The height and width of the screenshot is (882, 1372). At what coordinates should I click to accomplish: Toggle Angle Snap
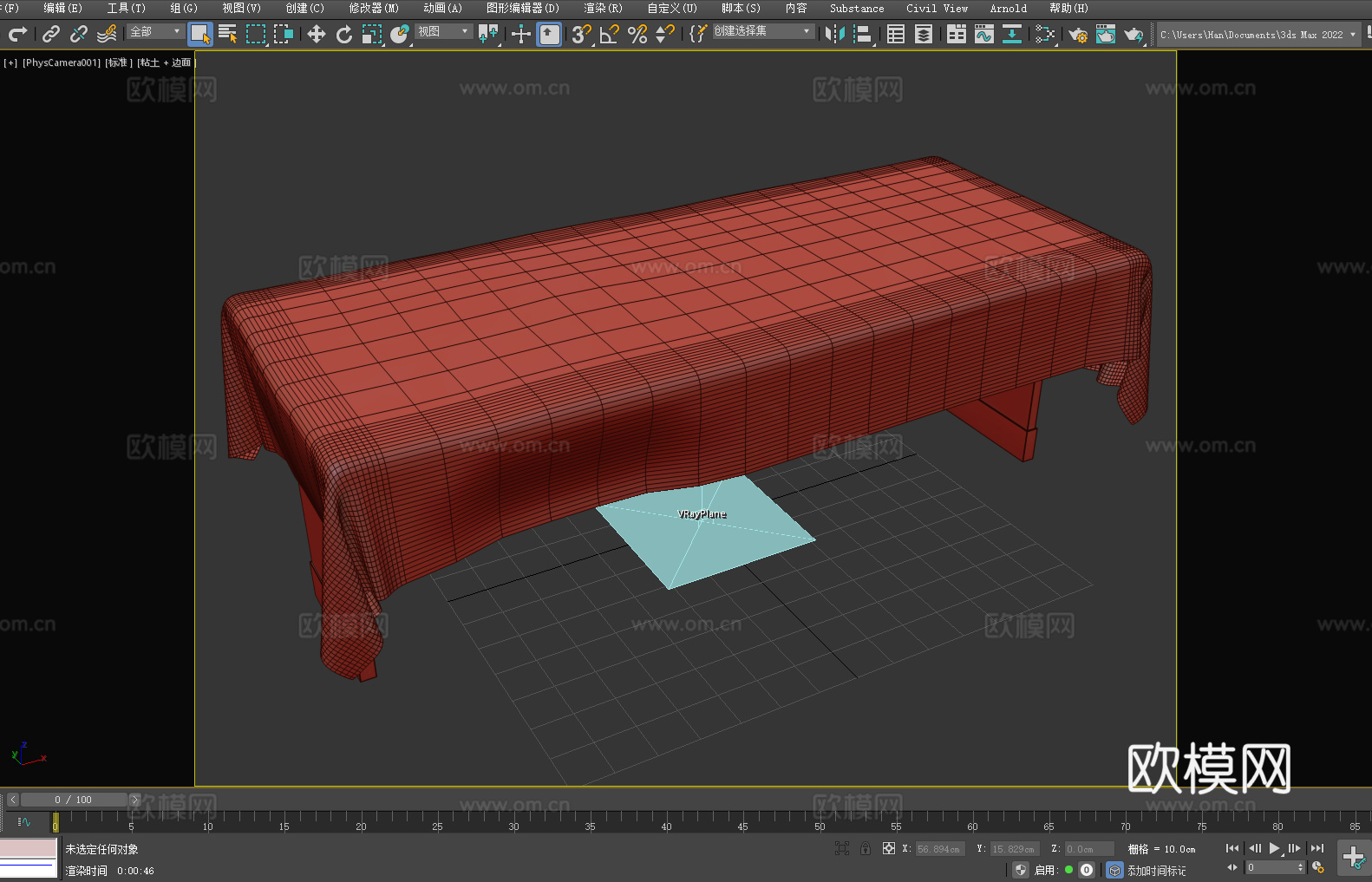(610, 35)
